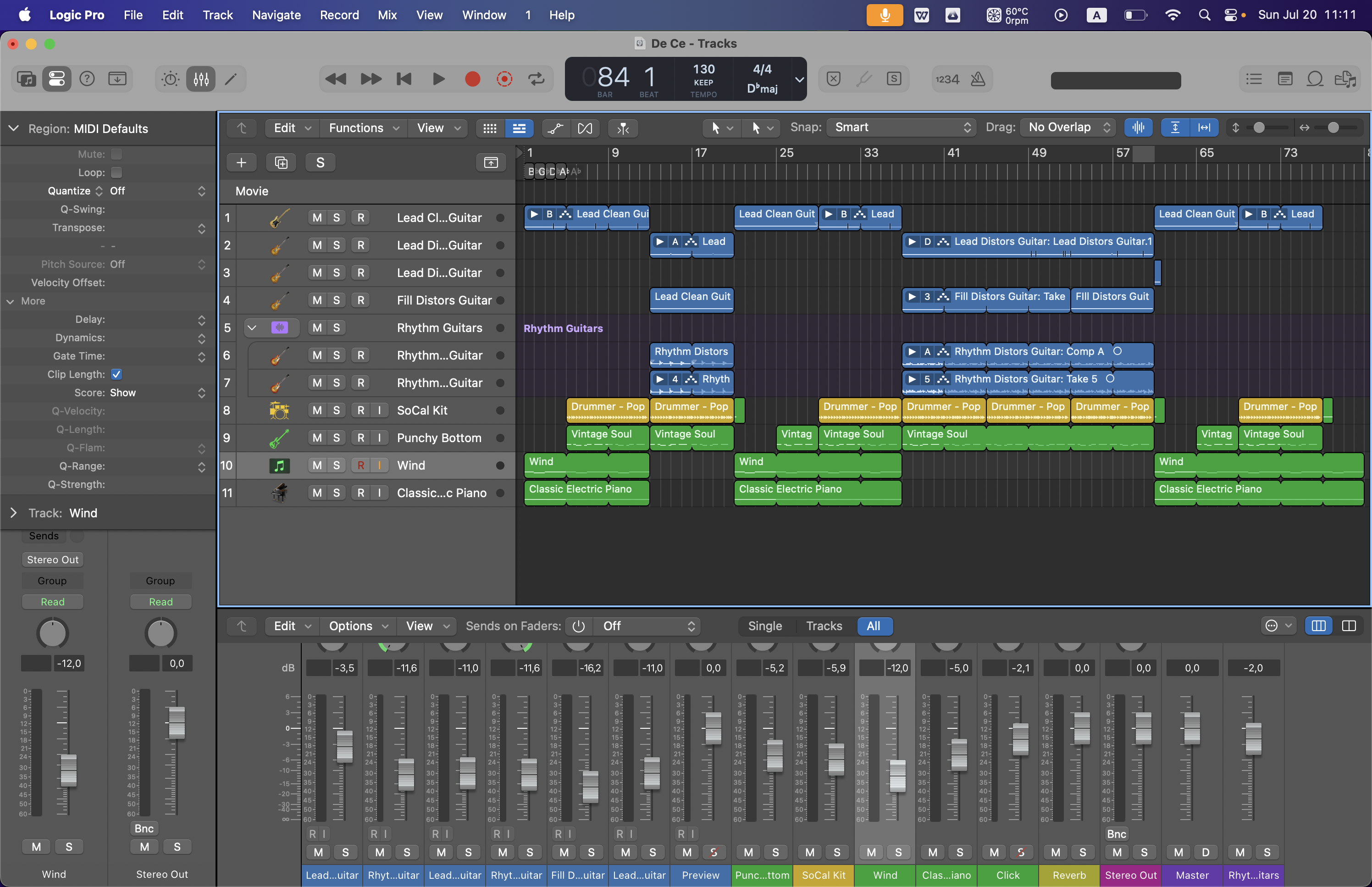Open Smart Controls button

pyautogui.click(x=171, y=79)
